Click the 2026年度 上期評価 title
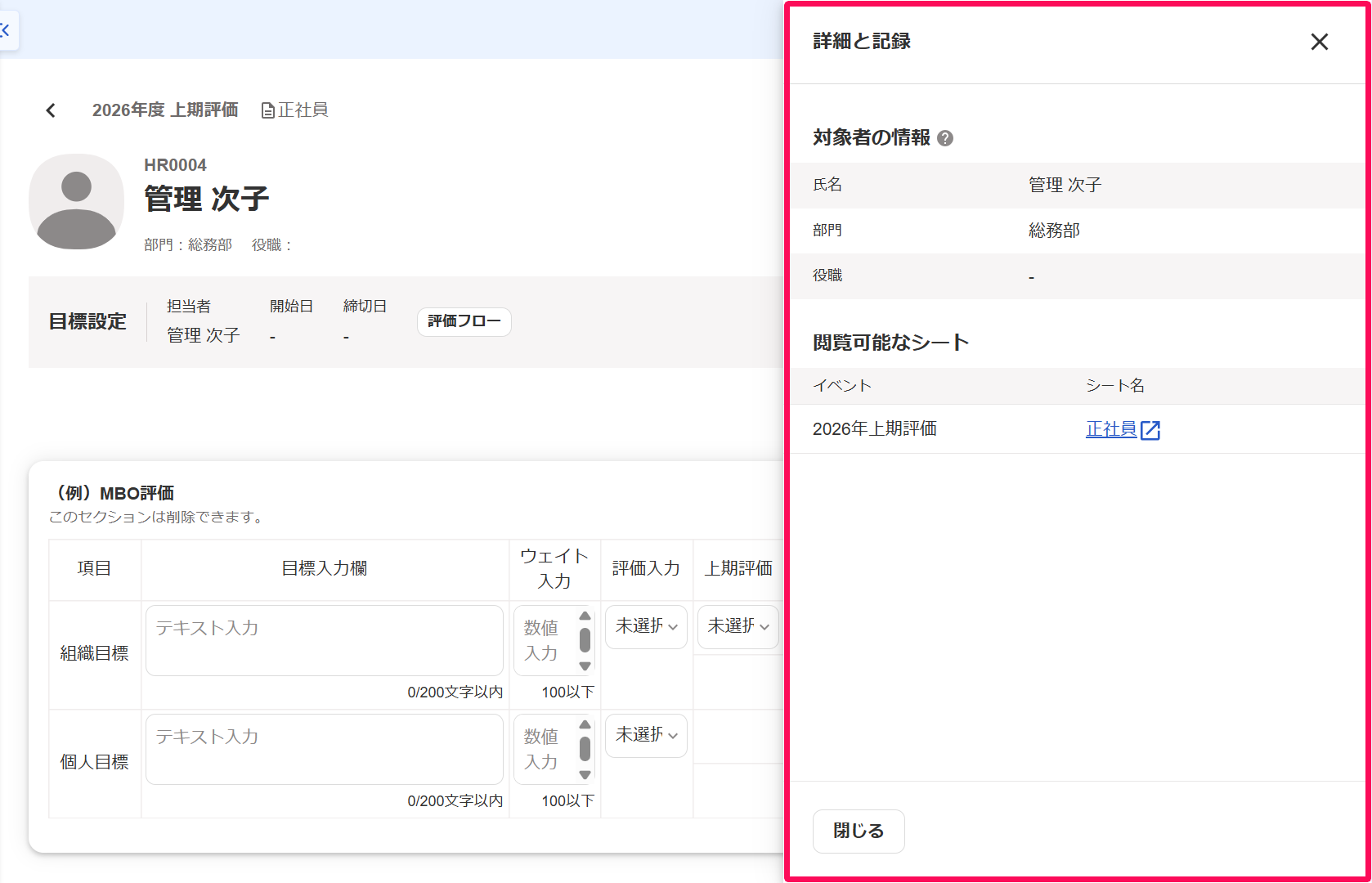1372x883 pixels. click(165, 110)
